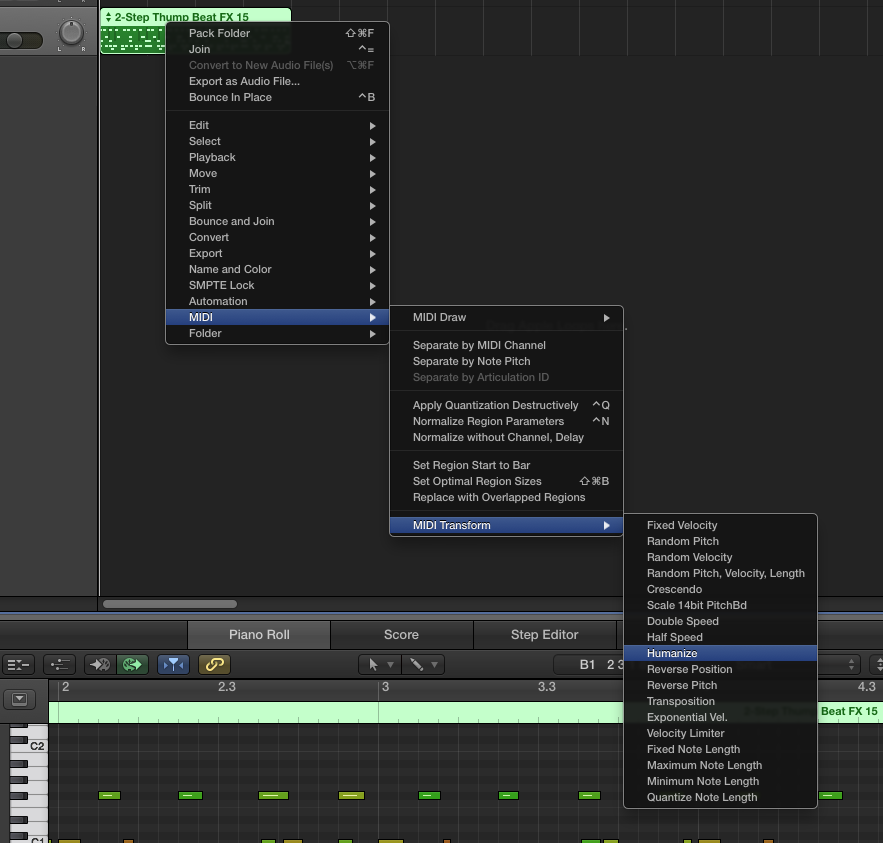Expand the Folder submenu
Screen dimensions: 883x843
tap(277, 333)
